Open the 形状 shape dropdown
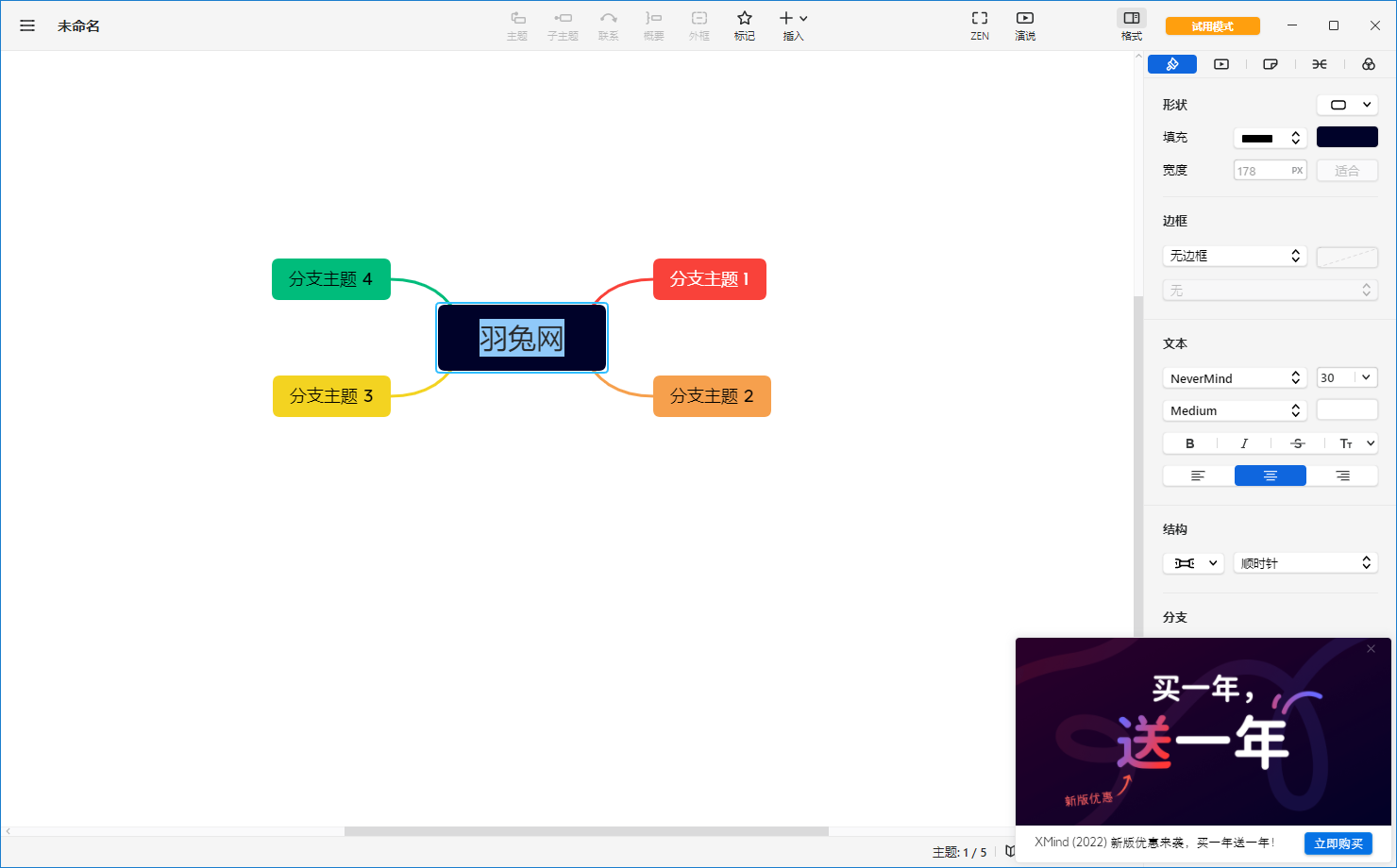 pyautogui.click(x=1347, y=105)
